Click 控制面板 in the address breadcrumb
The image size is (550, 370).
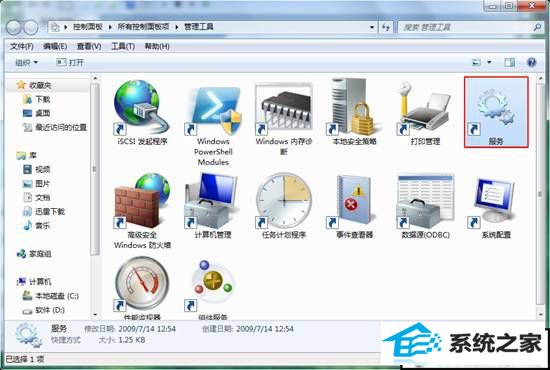[88, 27]
